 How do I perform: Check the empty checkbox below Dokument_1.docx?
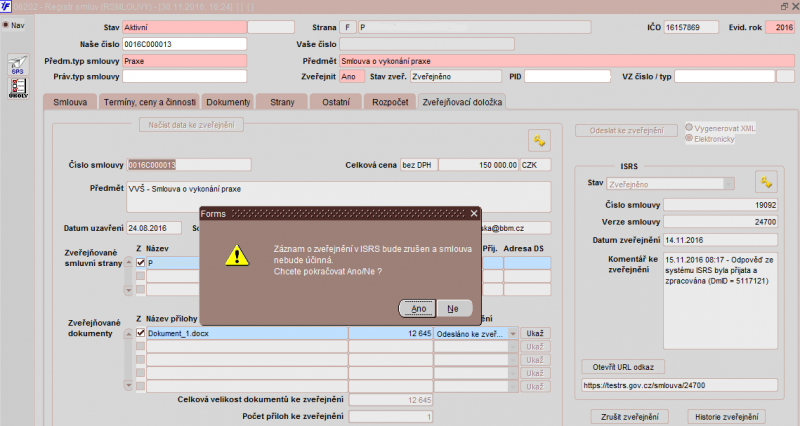coord(140,346)
